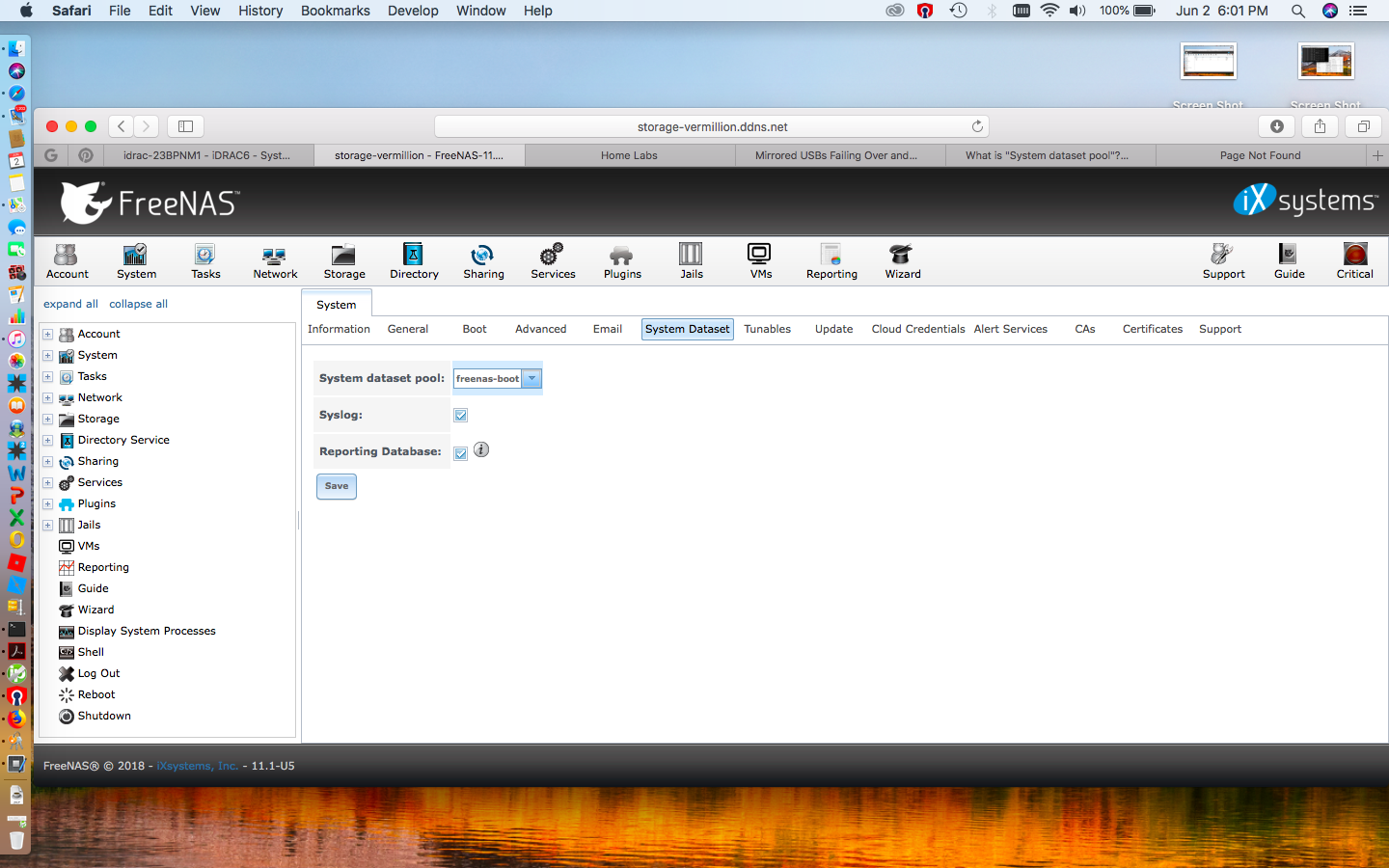Viewport: 1389px width, 868px height.
Task: Open the Develop menu in menu bar
Action: (x=413, y=11)
